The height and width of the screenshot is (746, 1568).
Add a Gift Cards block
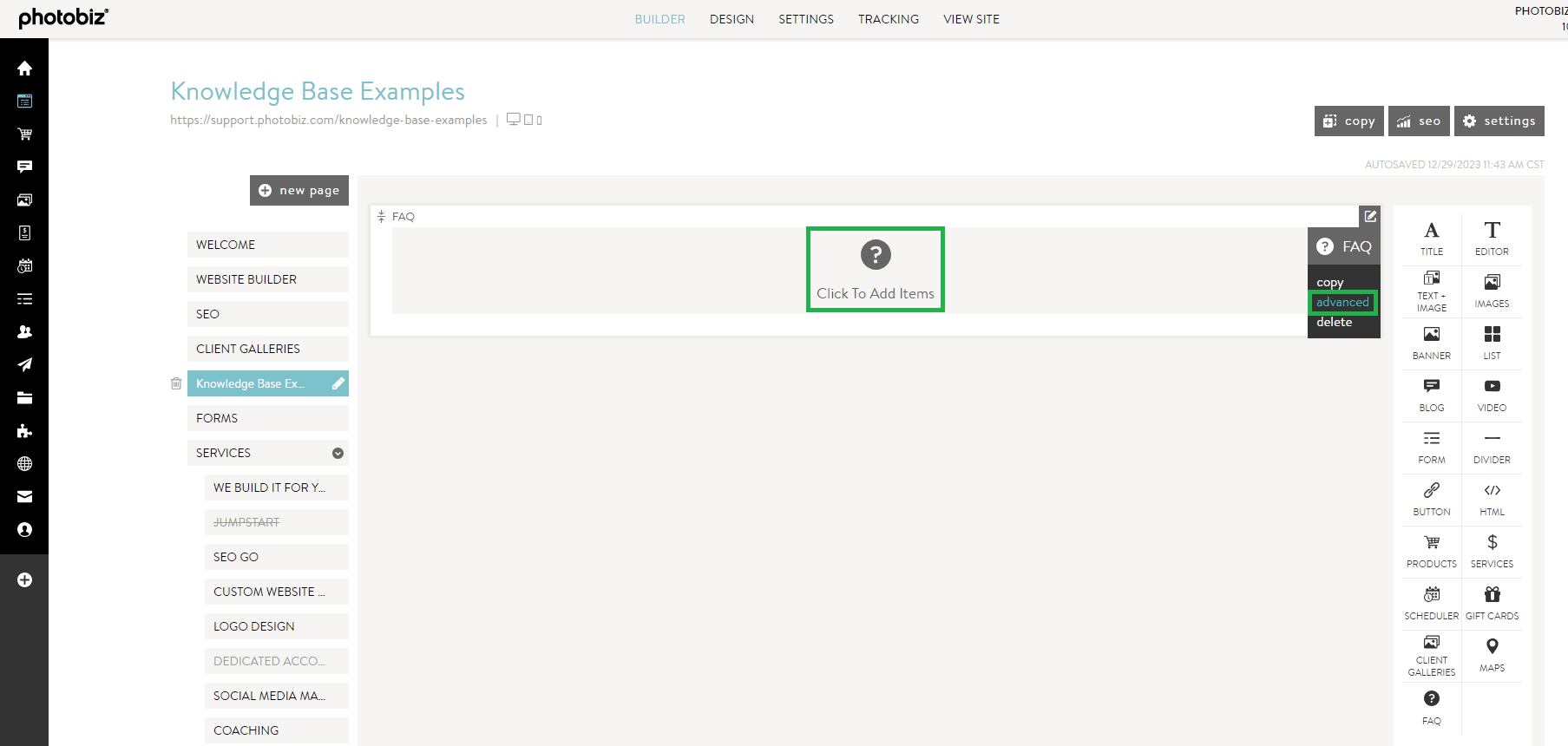coord(1492,603)
